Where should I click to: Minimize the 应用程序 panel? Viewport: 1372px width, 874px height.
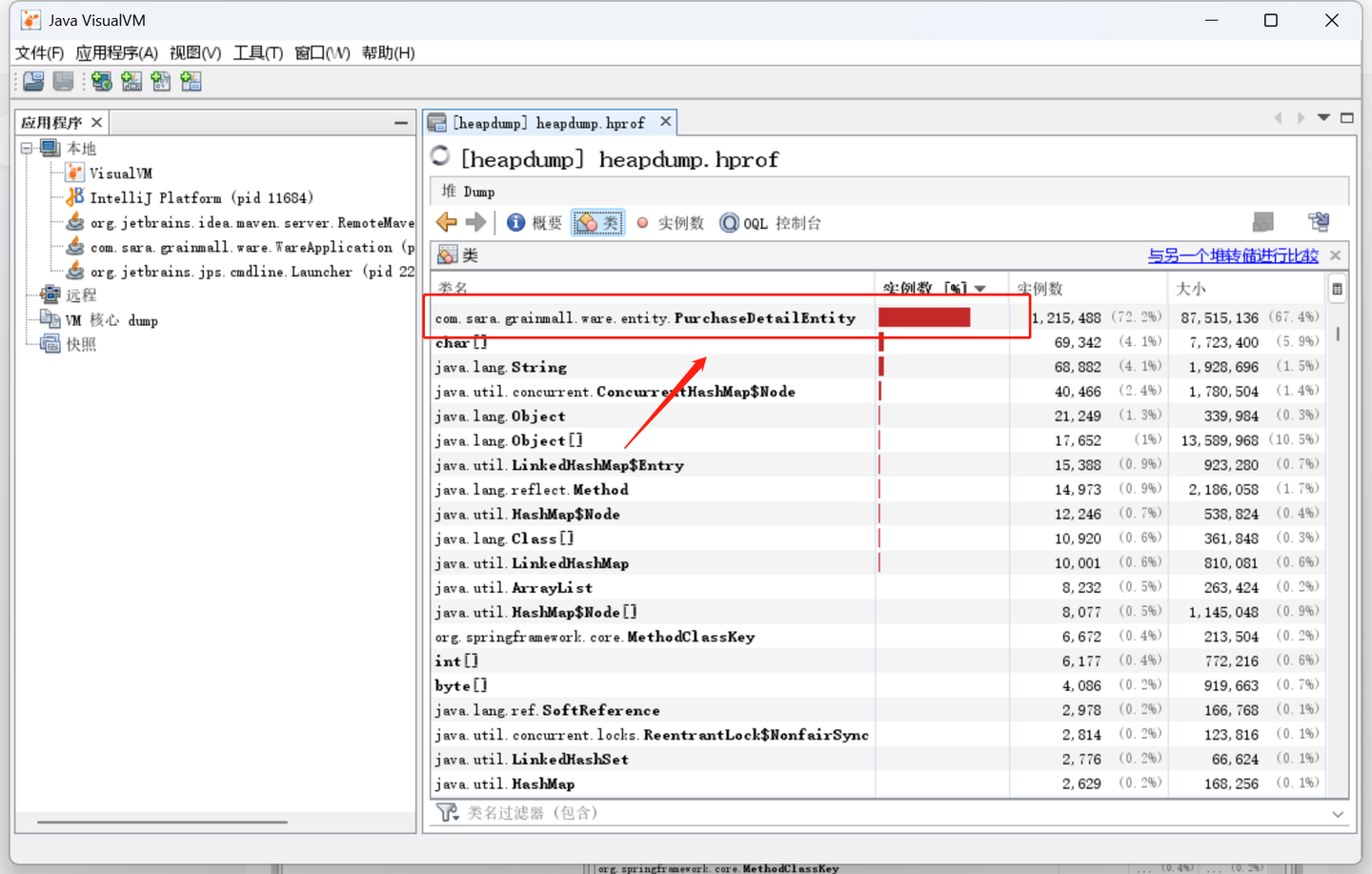pyautogui.click(x=401, y=123)
